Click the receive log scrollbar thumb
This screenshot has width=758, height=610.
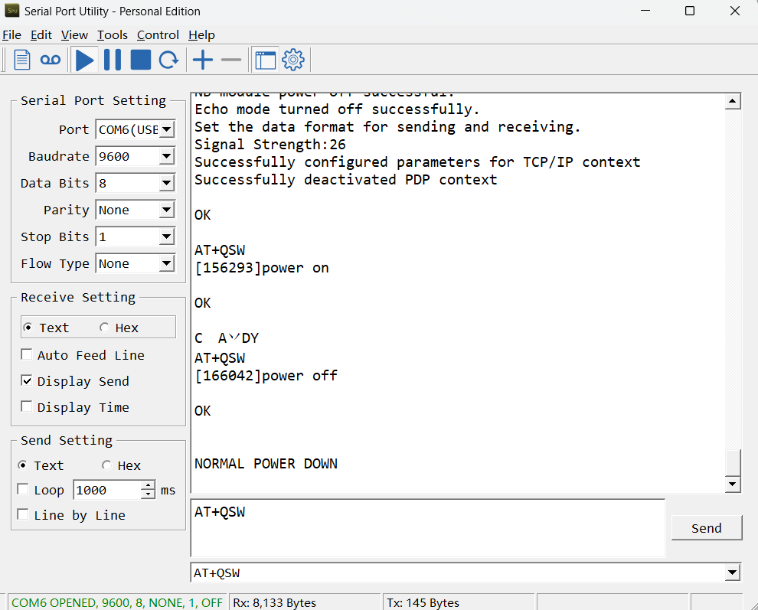tap(733, 463)
